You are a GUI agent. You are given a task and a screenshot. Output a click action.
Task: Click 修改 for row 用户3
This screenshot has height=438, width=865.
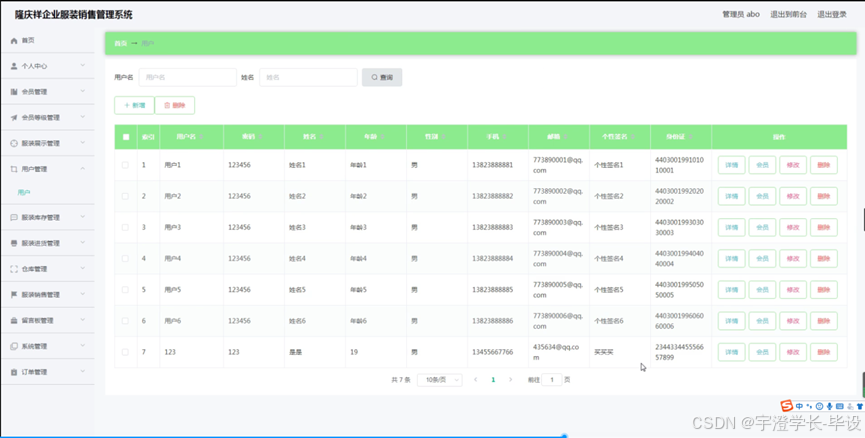click(793, 227)
